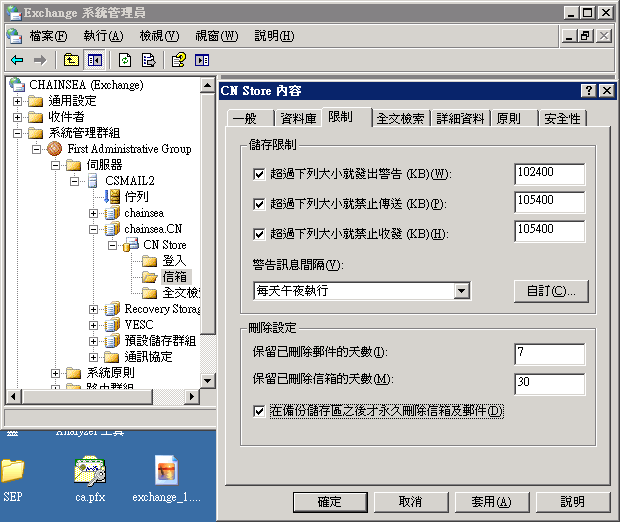Click the 自訂(C)... button
The height and width of the screenshot is (522, 620).
click(551, 291)
